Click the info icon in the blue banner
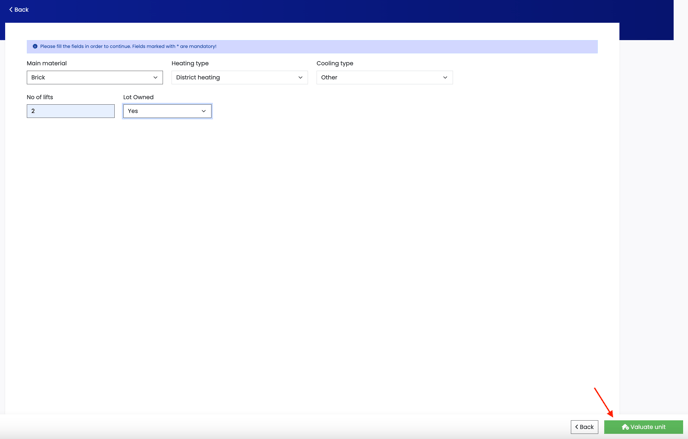This screenshot has width=688, height=439. [x=35, y=46]
